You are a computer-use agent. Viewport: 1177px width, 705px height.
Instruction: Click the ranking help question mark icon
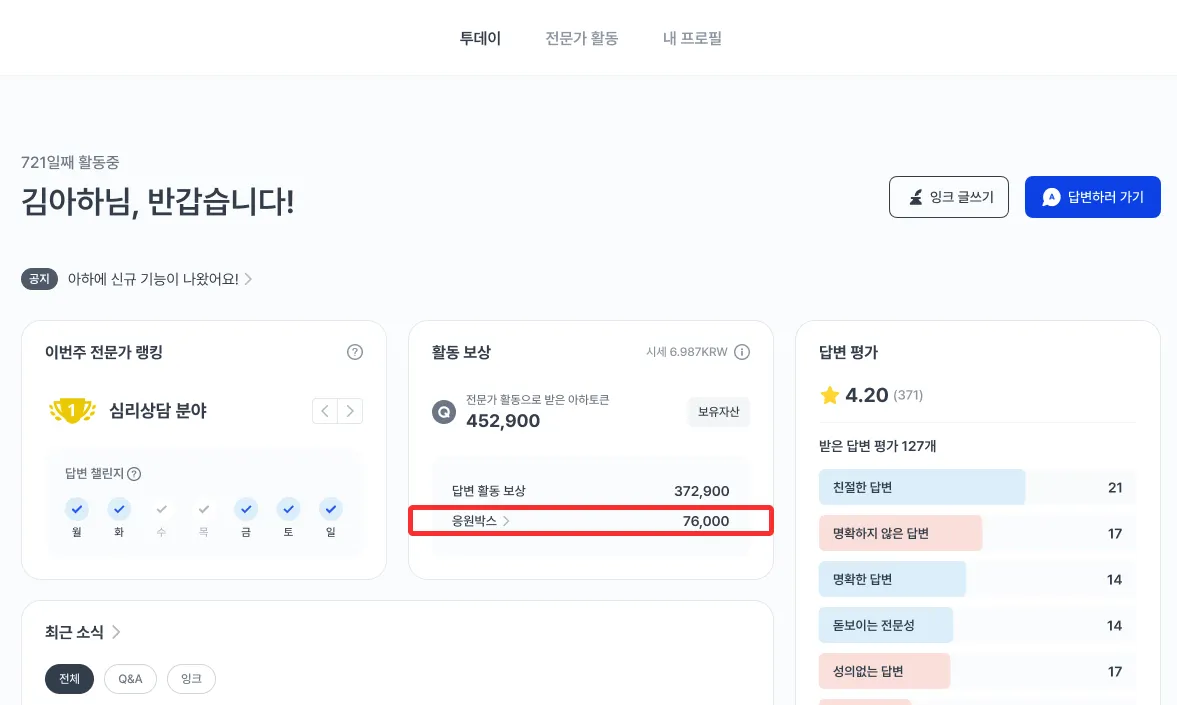point(355,352)
